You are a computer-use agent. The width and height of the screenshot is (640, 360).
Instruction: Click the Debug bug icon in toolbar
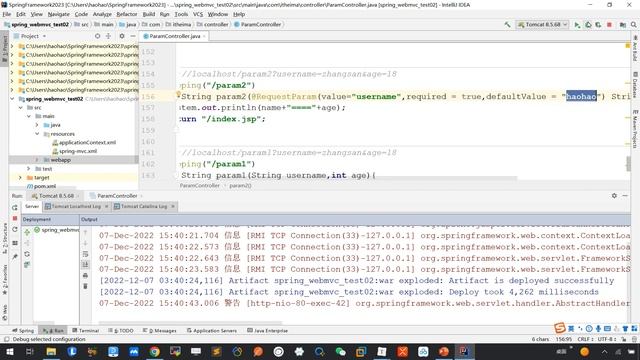tap(588, 25)
